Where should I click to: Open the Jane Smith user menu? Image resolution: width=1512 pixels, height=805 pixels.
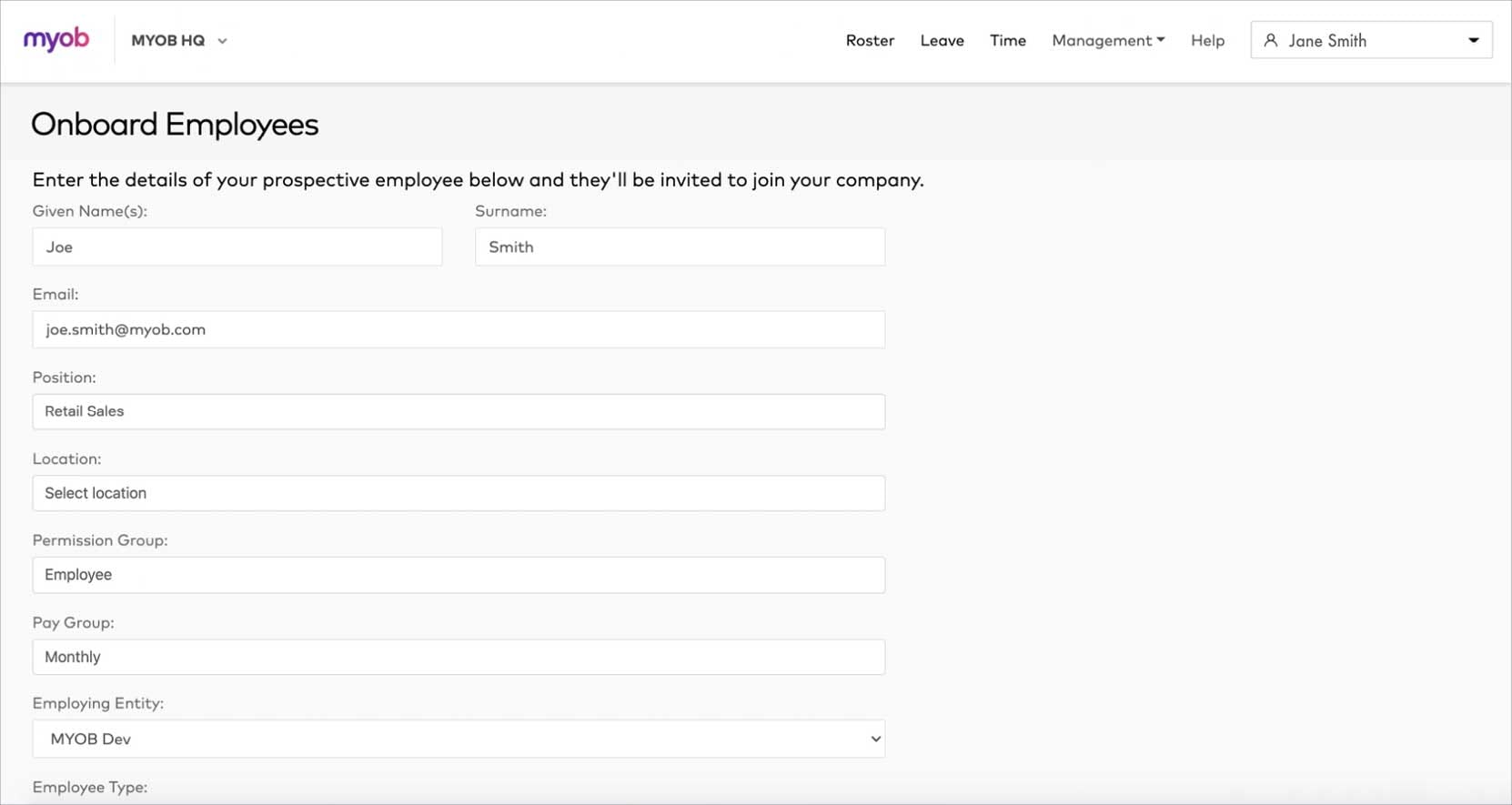1371,40
